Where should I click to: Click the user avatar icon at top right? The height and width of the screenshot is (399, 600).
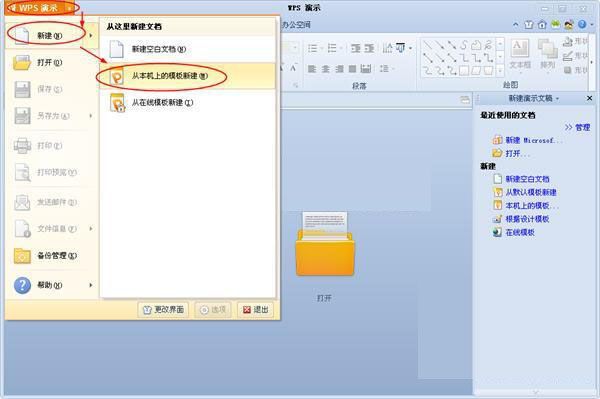pos(569,25)
